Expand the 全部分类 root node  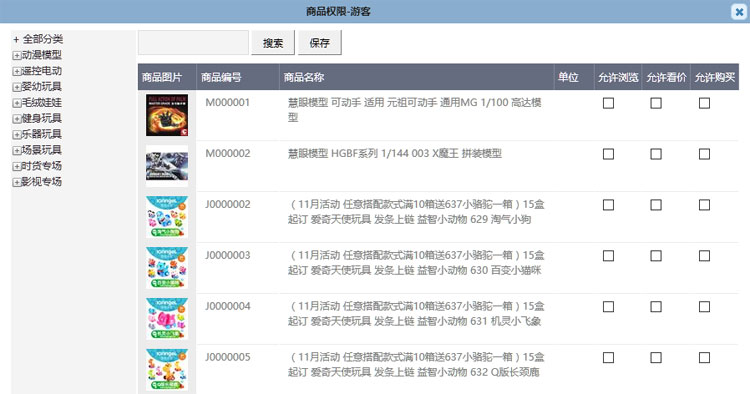coord(16,40)
